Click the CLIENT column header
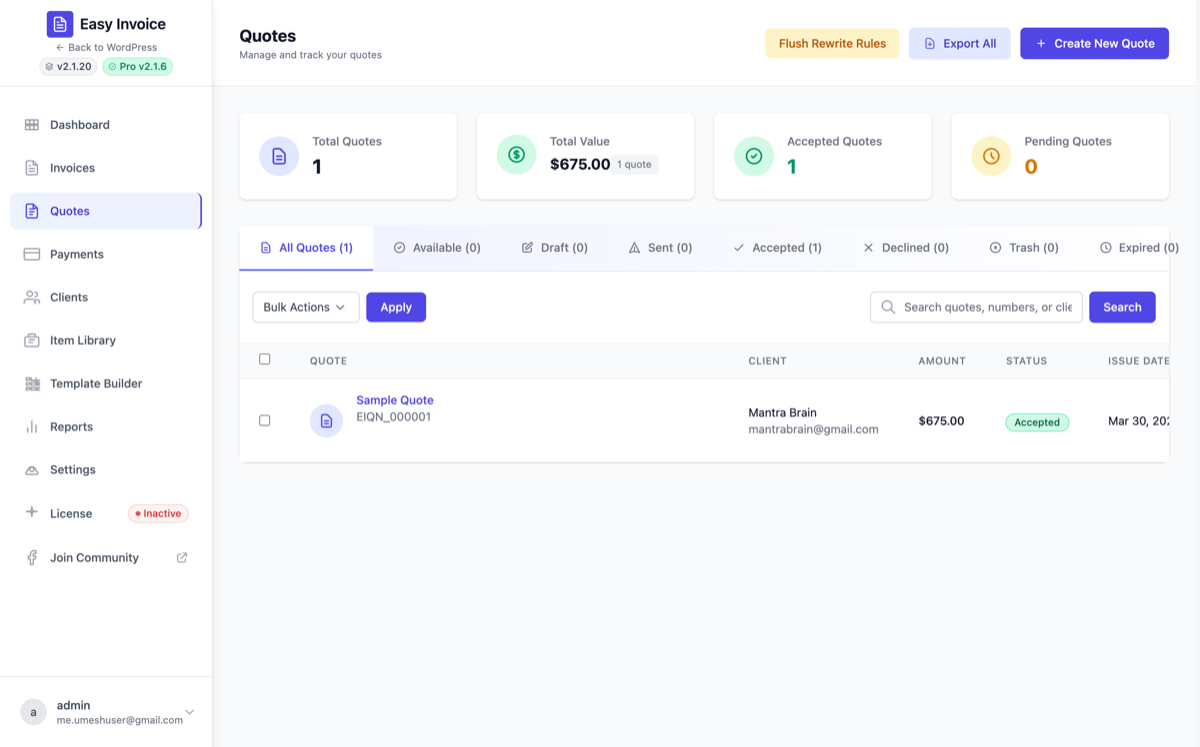Screen dimensions: 1200x747 [x=767, y=361]
